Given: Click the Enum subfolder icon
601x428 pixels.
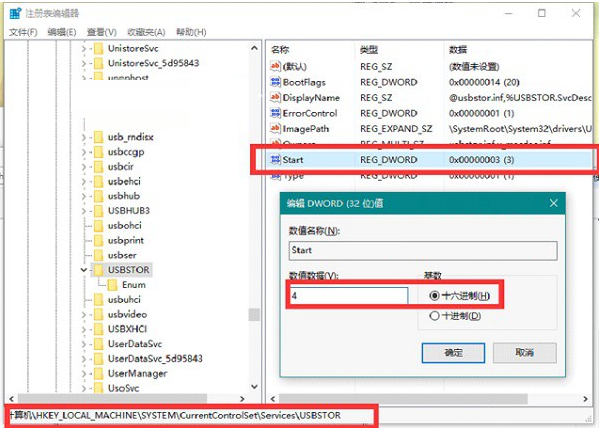Looking at the screenshot, I should (112, 285).
